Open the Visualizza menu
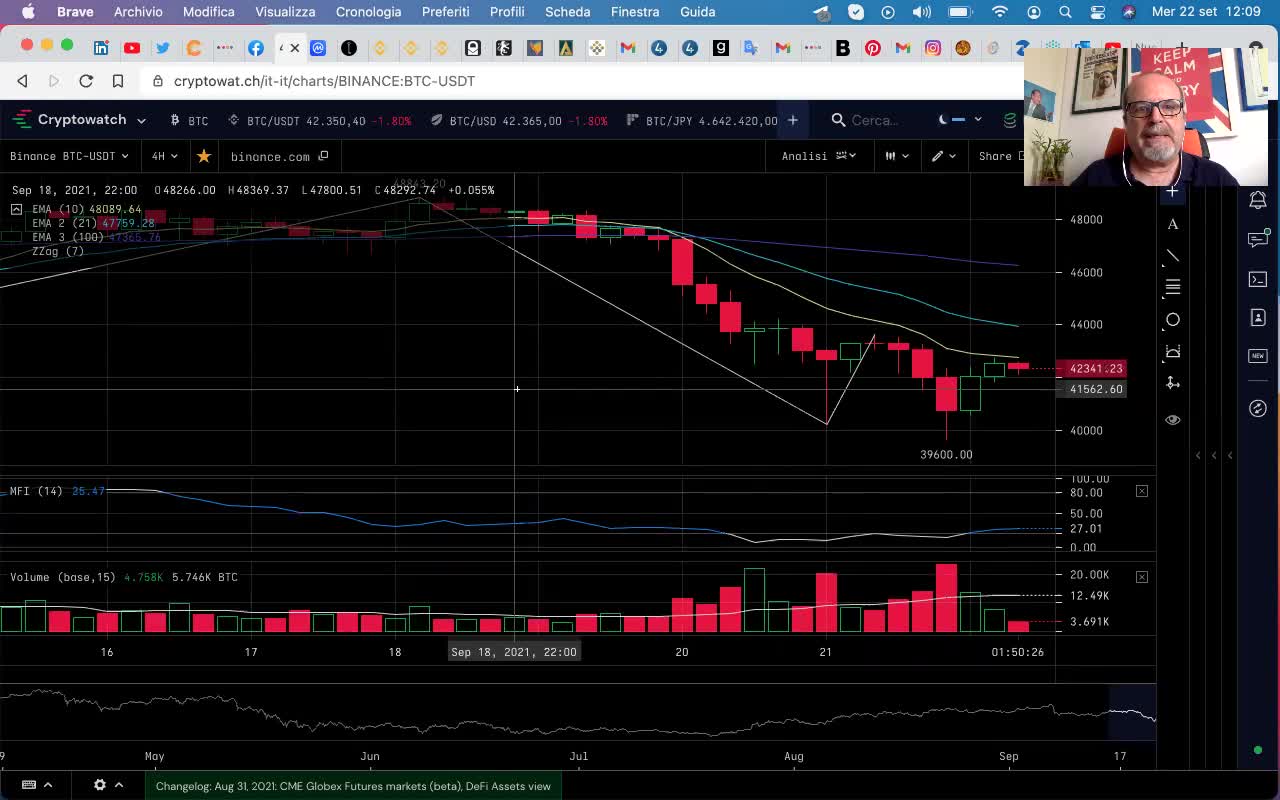The image size is (1280, 800). point(285,12)
